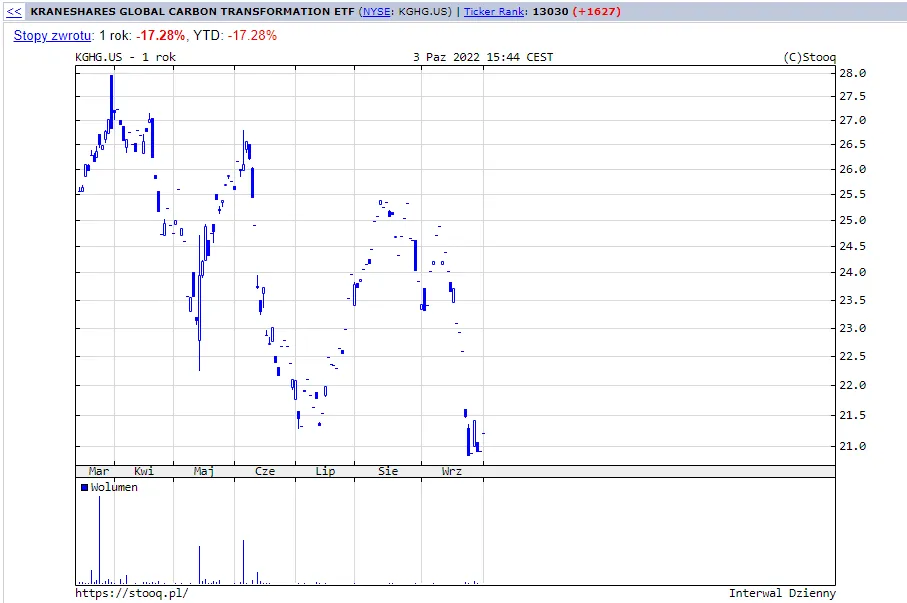Open the 'Stopy zwrotu' returns link

click(x=52, y=35)
